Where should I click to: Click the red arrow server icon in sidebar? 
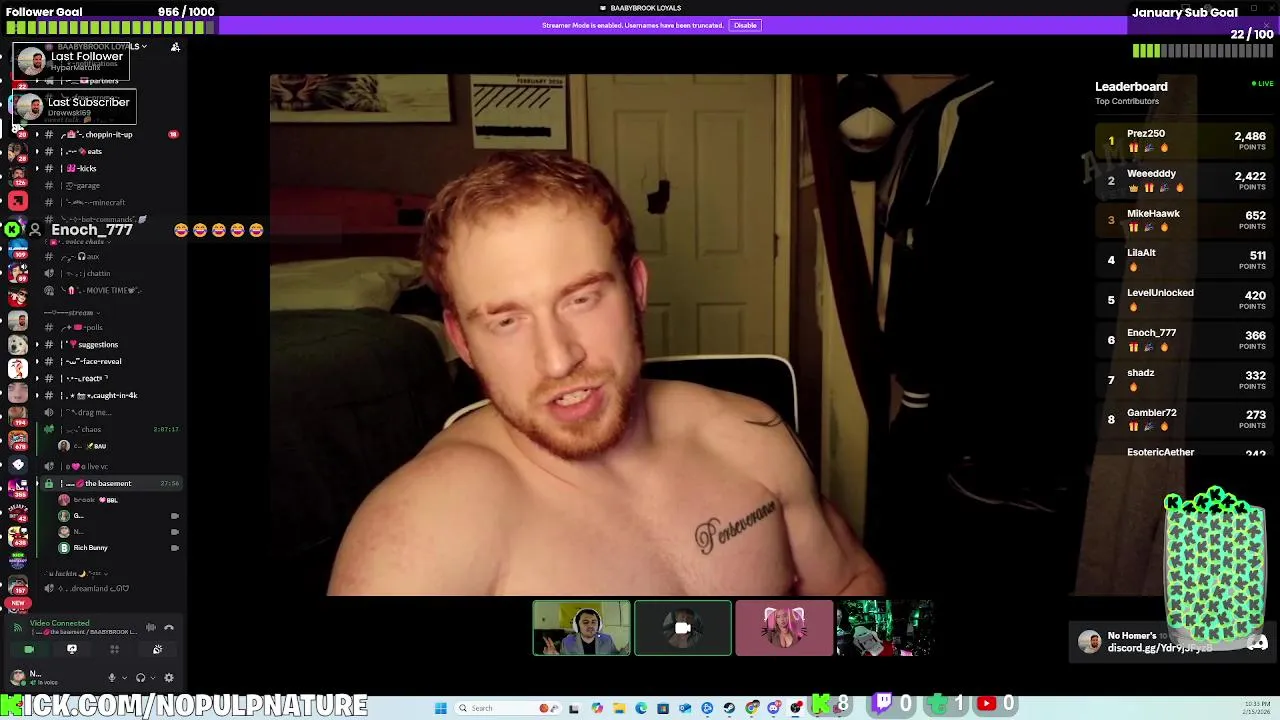[x=17, y=202]
